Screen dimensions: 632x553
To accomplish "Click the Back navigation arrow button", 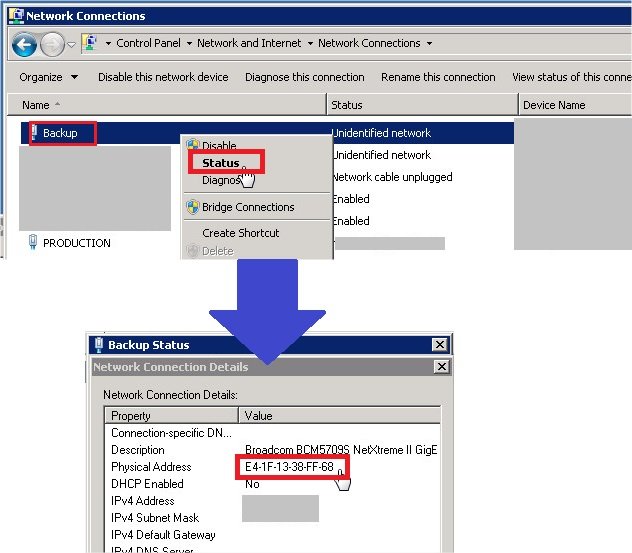I will point(24,44).
